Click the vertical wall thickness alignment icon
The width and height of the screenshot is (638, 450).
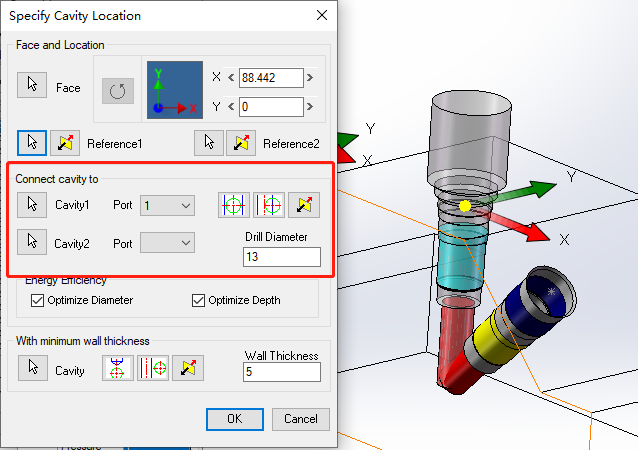(x=118, y=368)
